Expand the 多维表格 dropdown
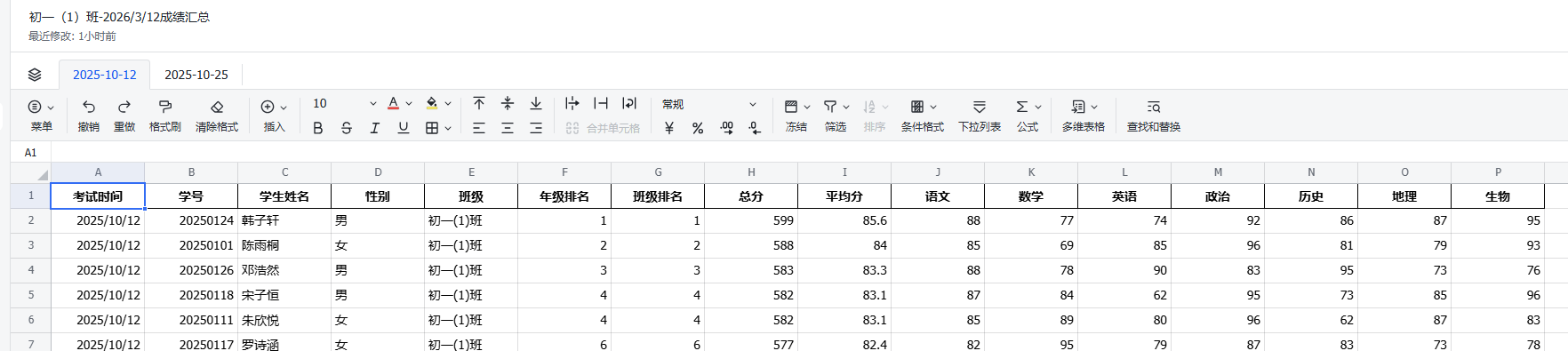 click(1094, 107)
